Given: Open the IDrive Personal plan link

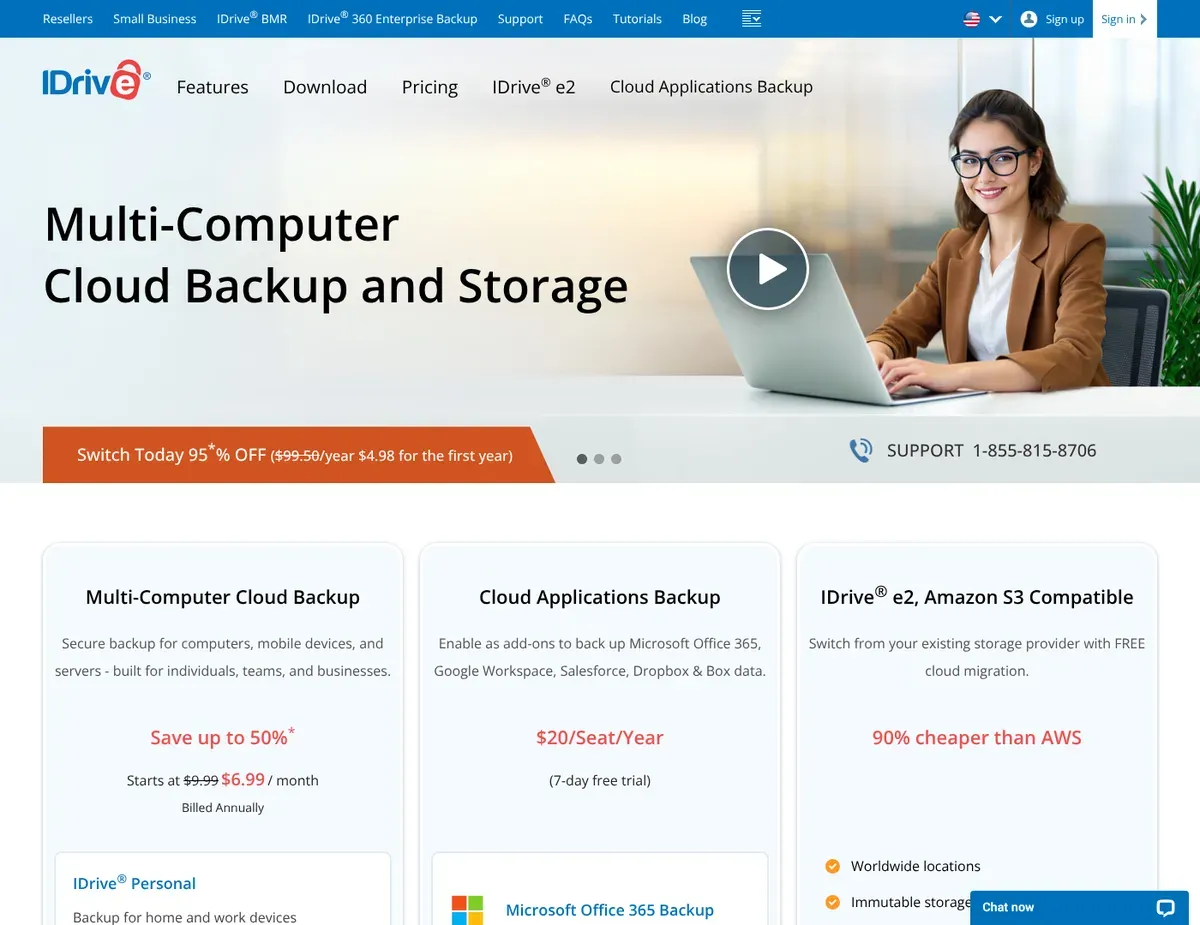Looking at the screenshot, I should pos(134,883).
